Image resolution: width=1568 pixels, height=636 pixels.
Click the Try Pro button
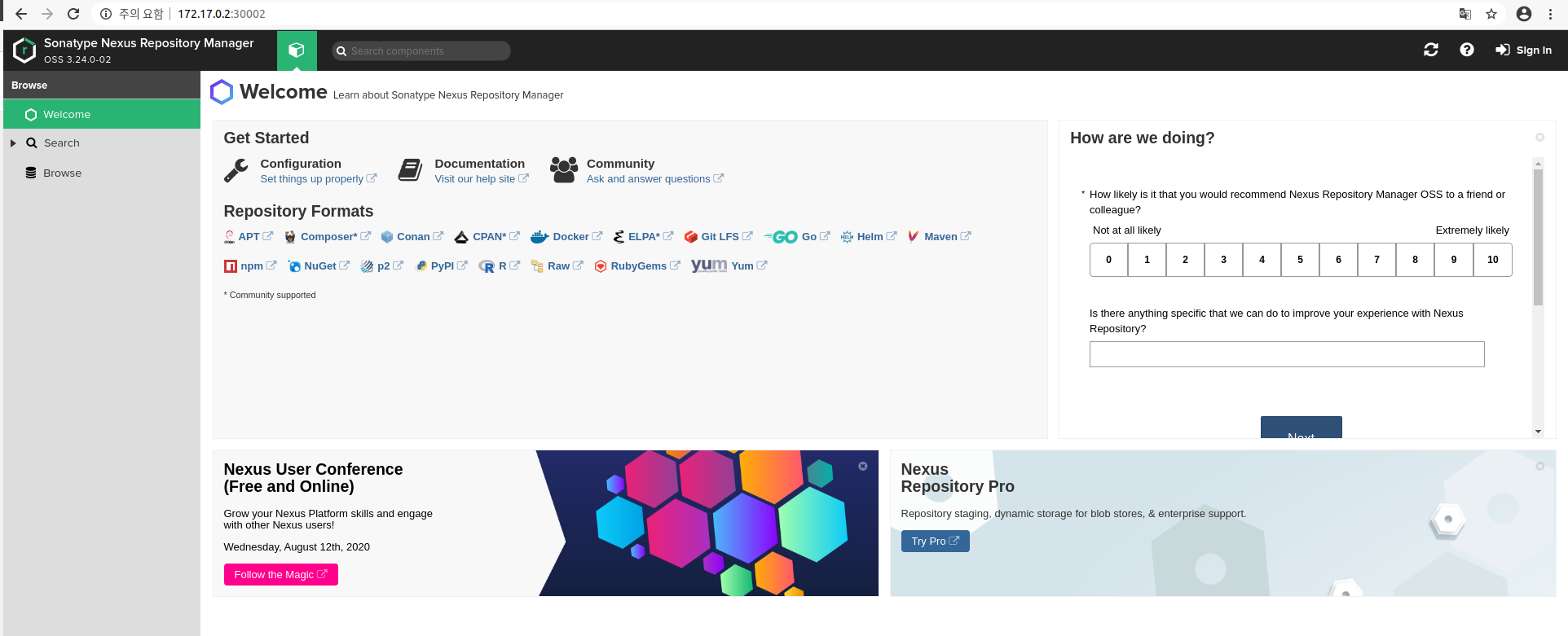(x=935, y=542)
